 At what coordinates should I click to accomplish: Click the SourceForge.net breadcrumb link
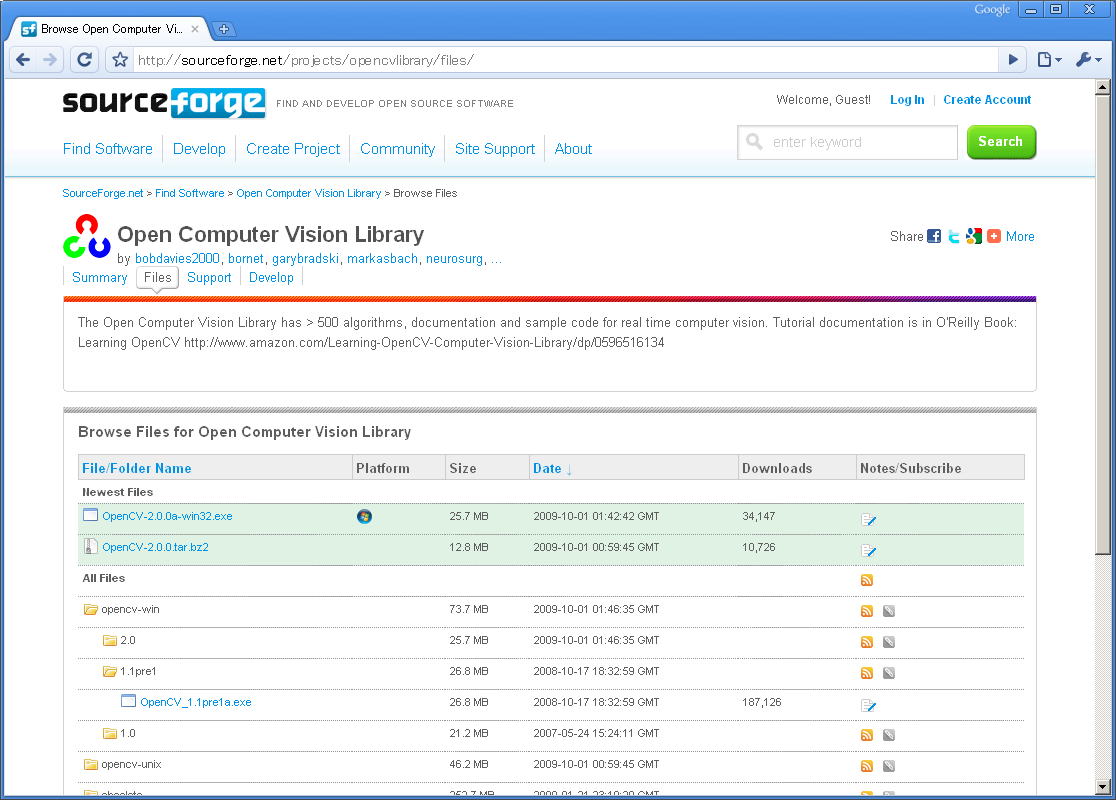[x=102, y=193]
